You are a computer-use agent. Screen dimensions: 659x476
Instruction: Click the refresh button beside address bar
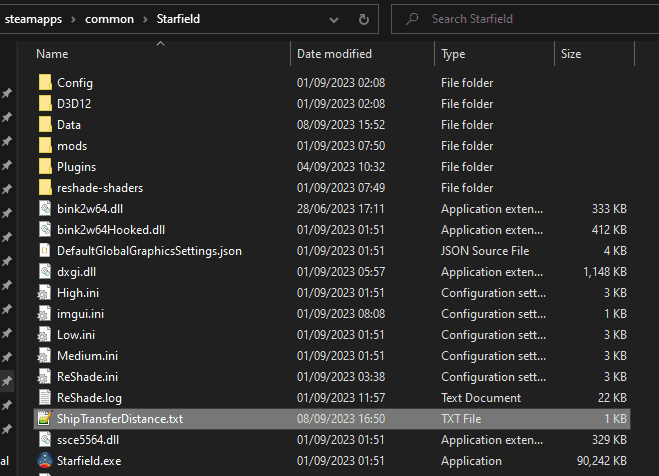[362, 19]
